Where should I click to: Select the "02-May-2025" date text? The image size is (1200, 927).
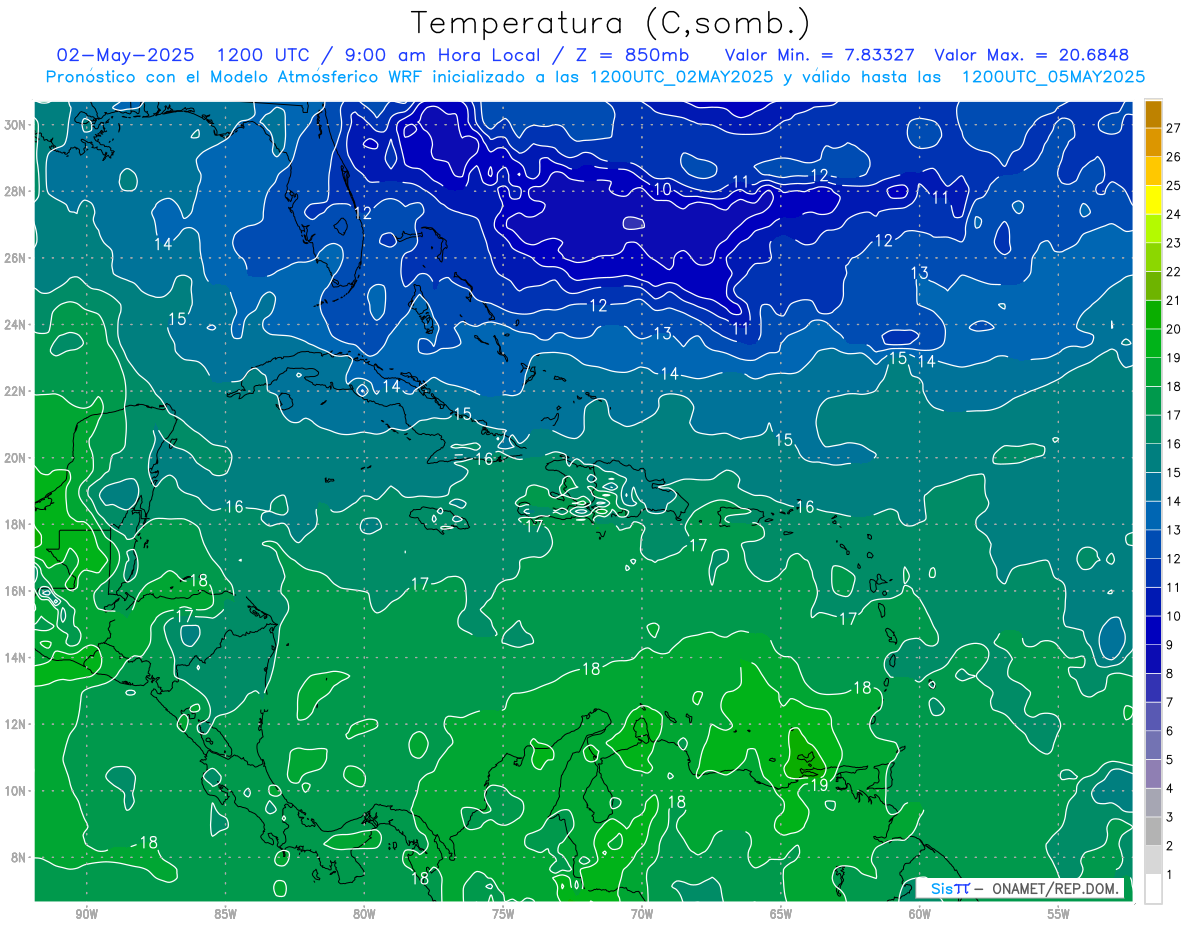126,55
